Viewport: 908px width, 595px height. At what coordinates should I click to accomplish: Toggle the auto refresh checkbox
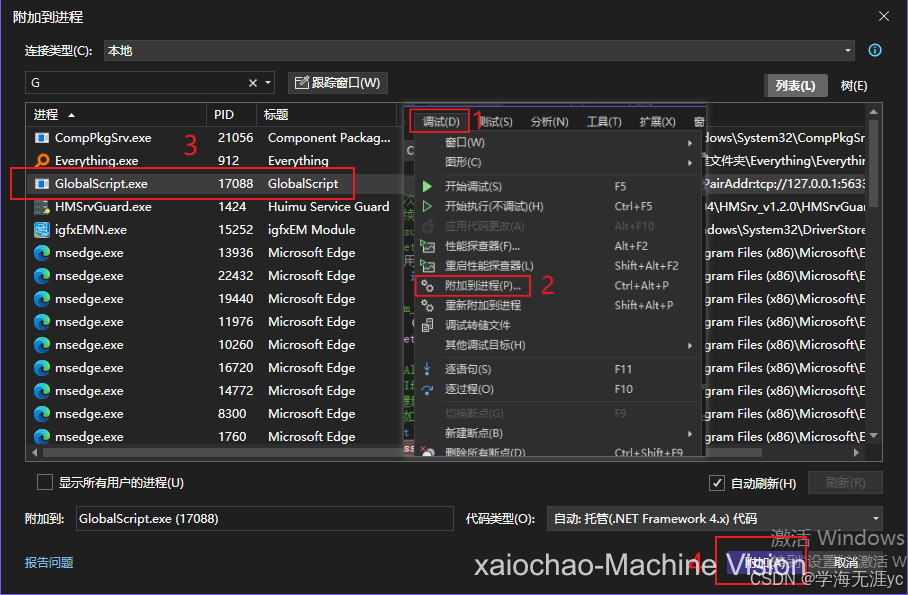[x=717, y=483]
